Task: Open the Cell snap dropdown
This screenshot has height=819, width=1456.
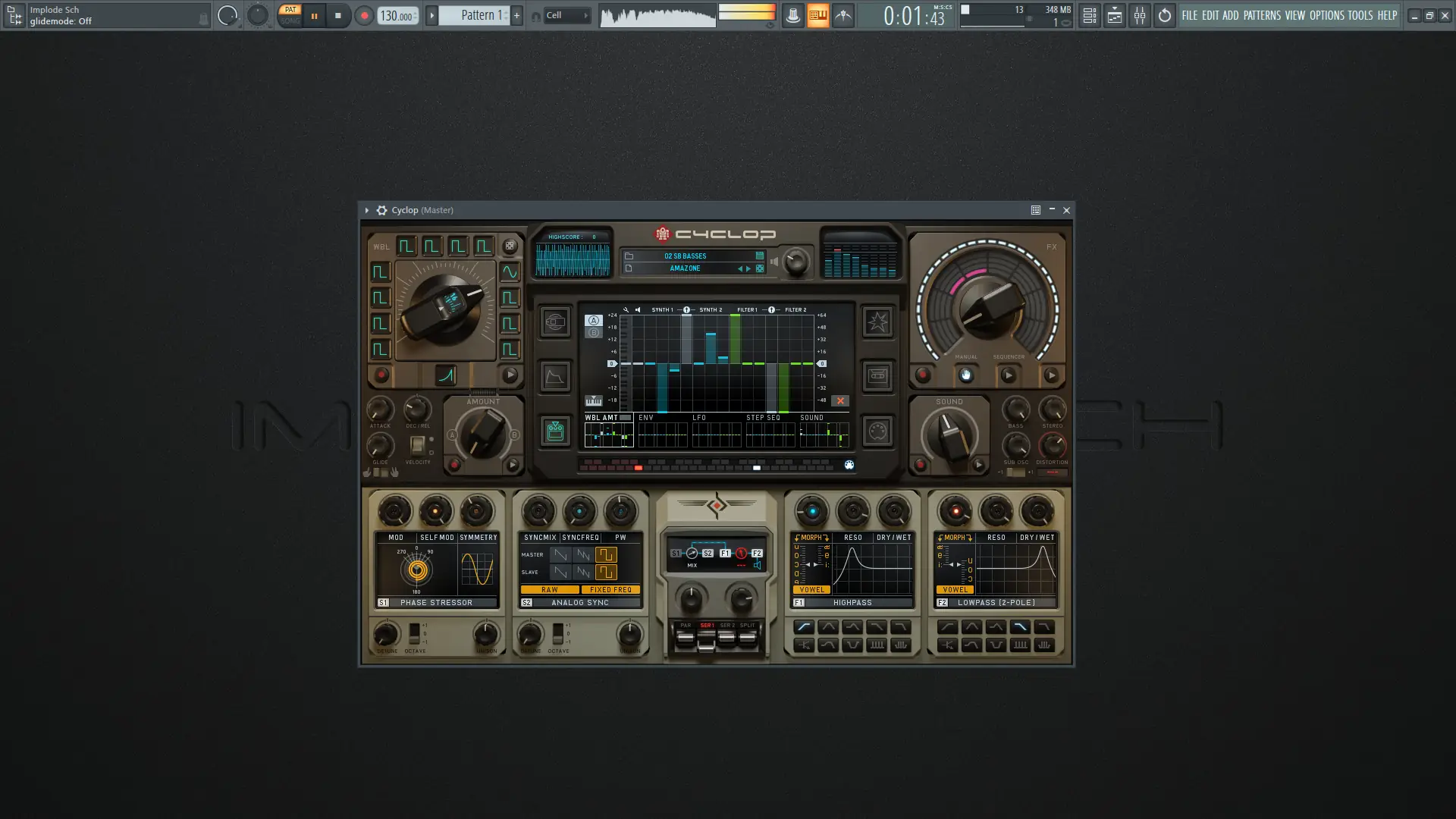Action: [x=566, y=15]
